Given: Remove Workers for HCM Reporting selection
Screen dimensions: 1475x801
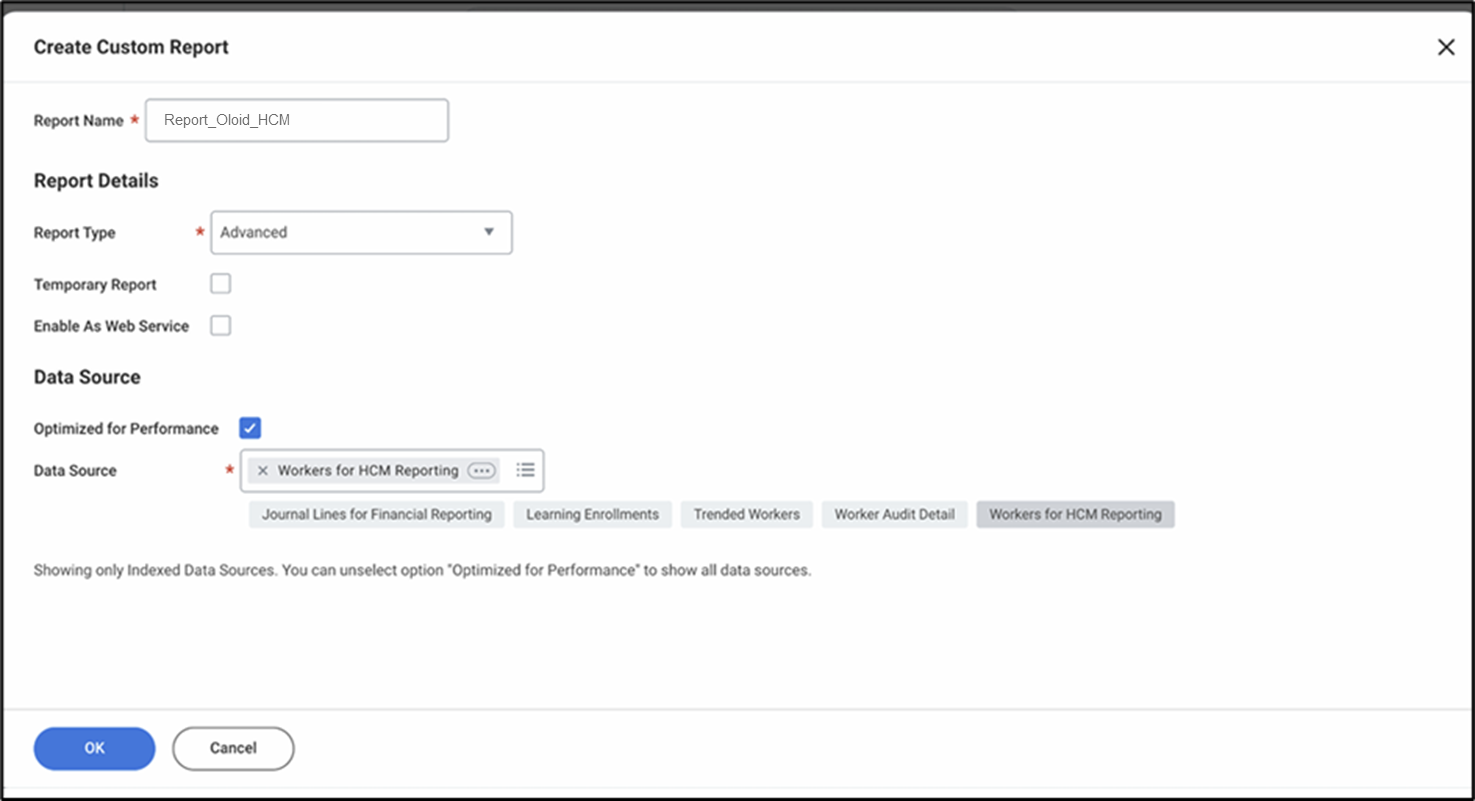Looking at the screenshot, I should 263,471.
